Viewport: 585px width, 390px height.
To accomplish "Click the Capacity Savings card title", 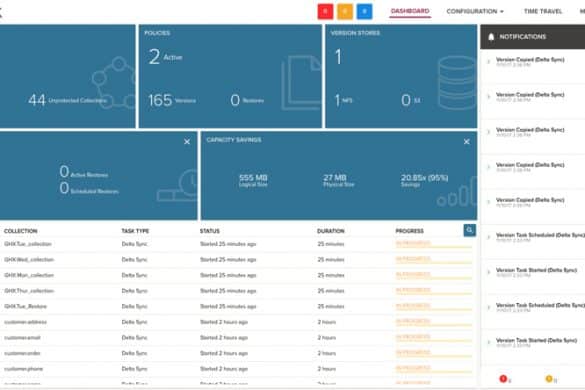I will point(234,140).
